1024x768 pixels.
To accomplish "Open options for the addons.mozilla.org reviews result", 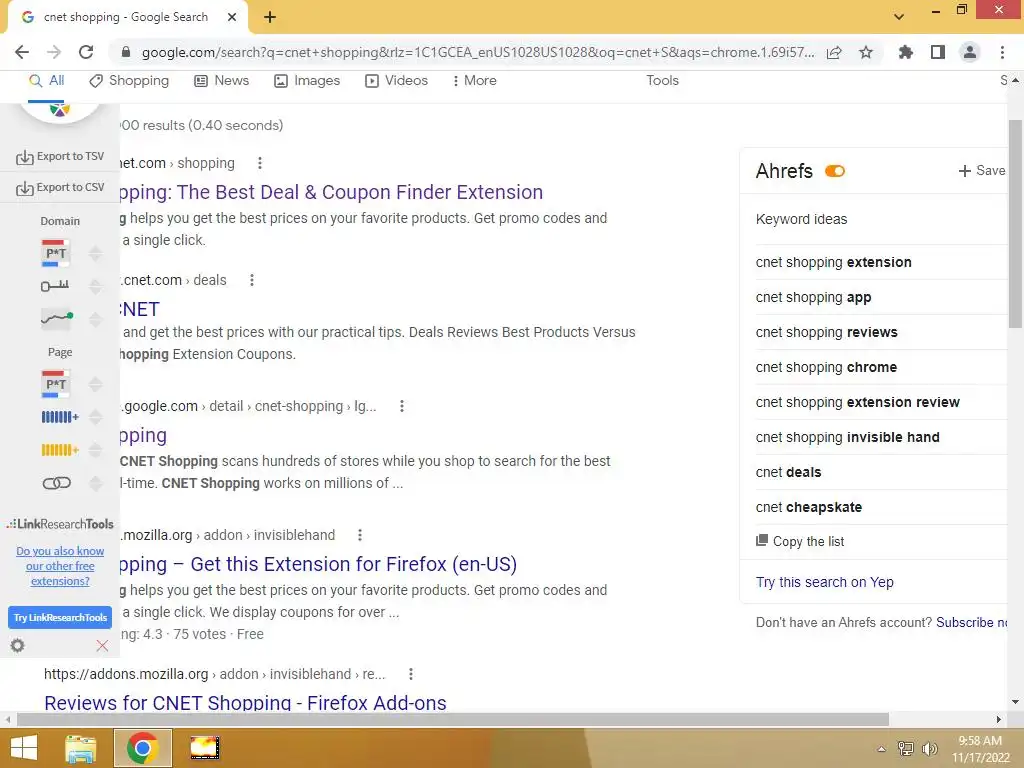I will pyautogui.click(x=411, y=674).
